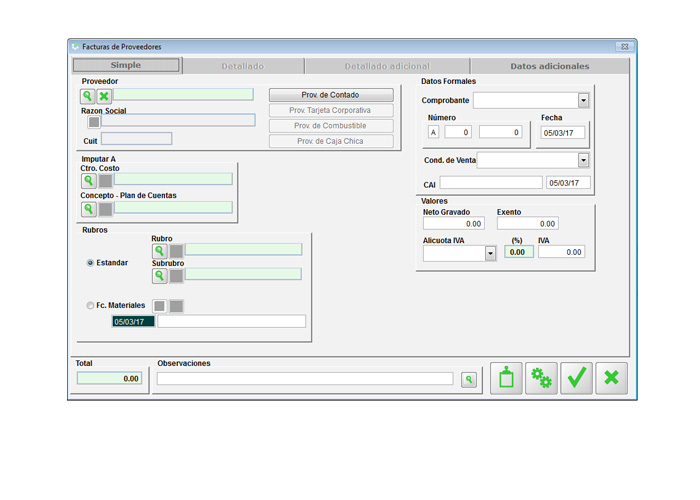The width and height of the screenshot is (700, 500).
Task: Switch to the Datos adicionales tab
Action: pyautogui.click(x=549, y=66)
